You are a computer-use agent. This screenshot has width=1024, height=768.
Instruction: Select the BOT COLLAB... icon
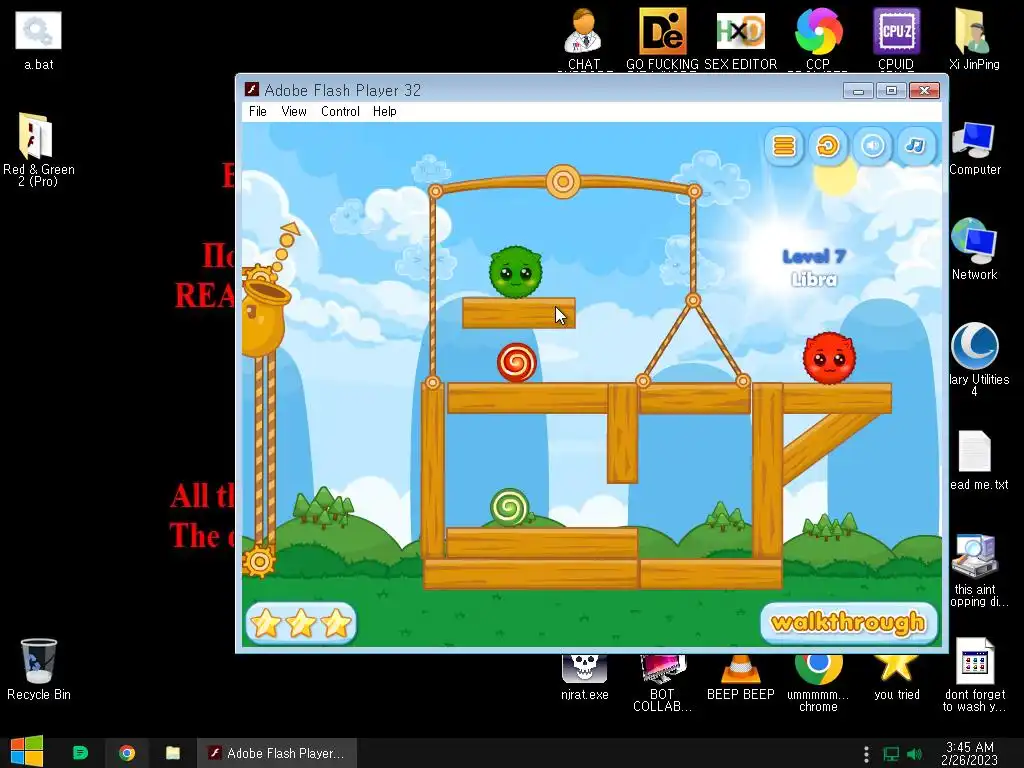pos(662,682)
